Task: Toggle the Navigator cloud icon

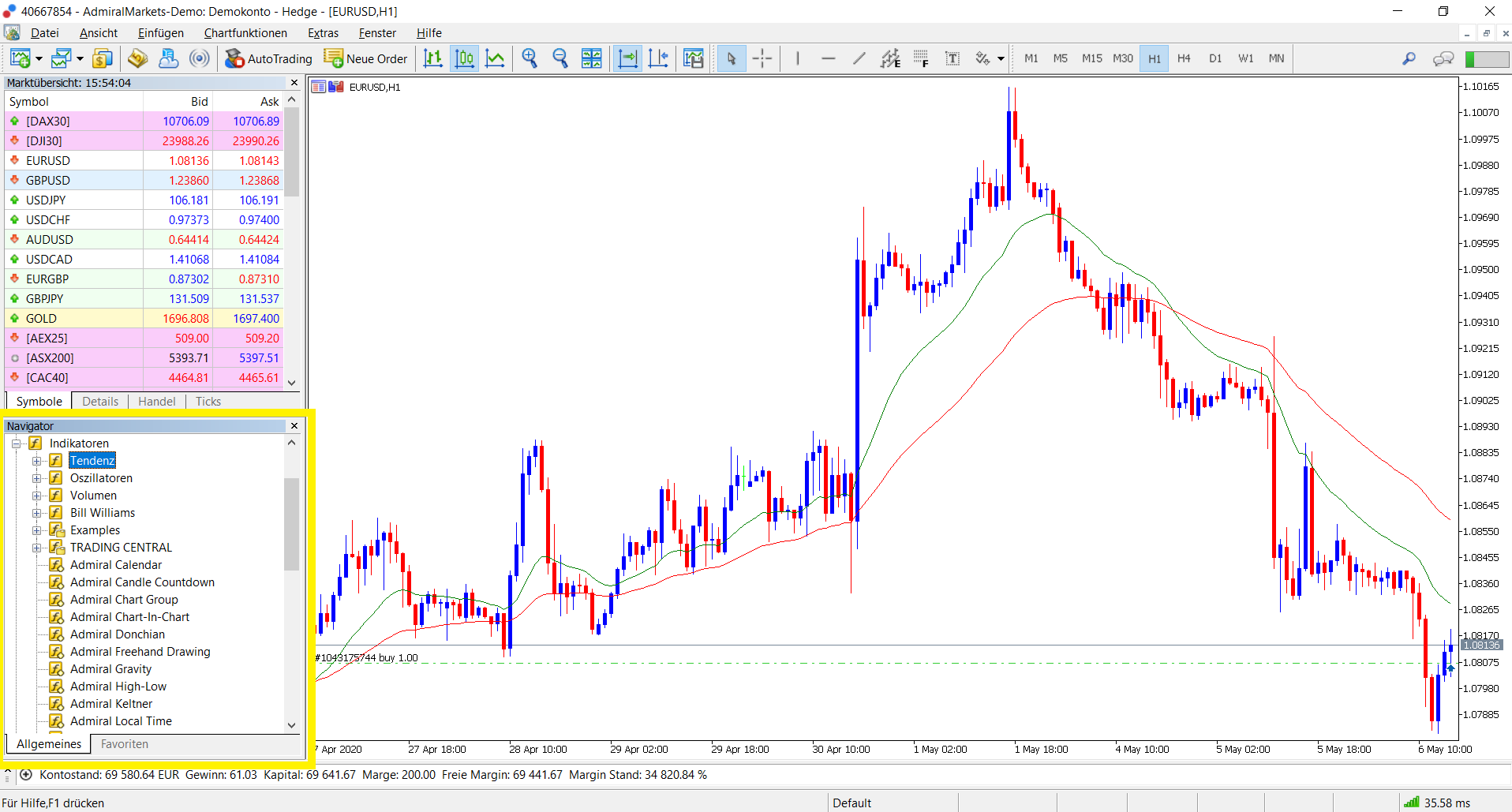Action: (168, 58)
